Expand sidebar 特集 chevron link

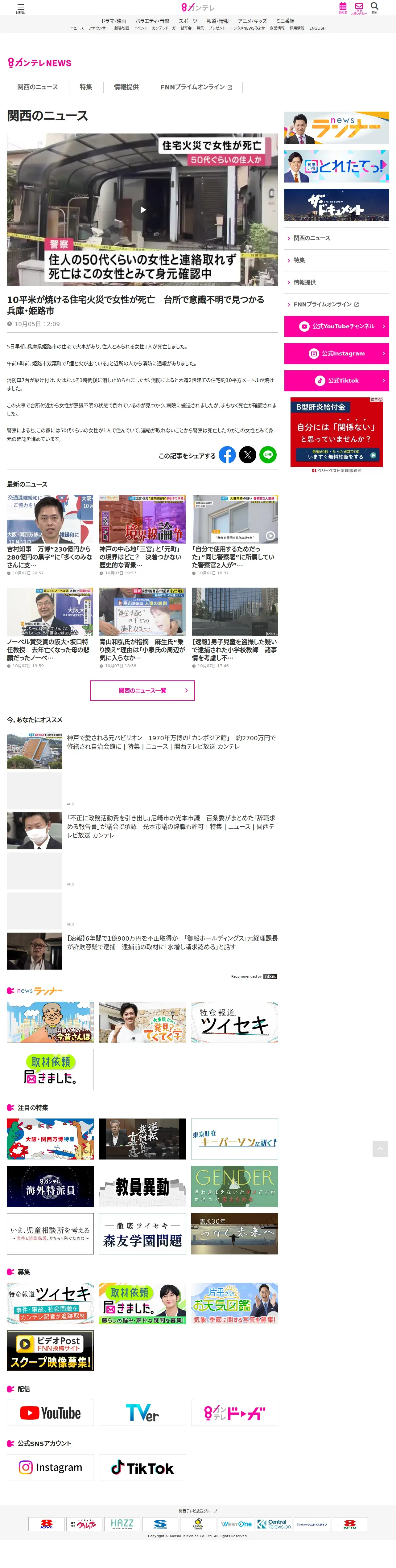pyautogui.click(x=336, y=261)
